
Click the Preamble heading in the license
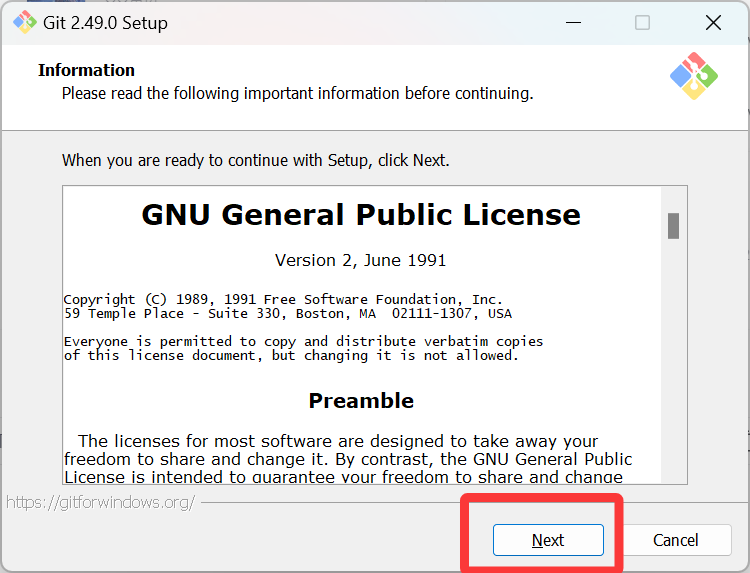361,401
